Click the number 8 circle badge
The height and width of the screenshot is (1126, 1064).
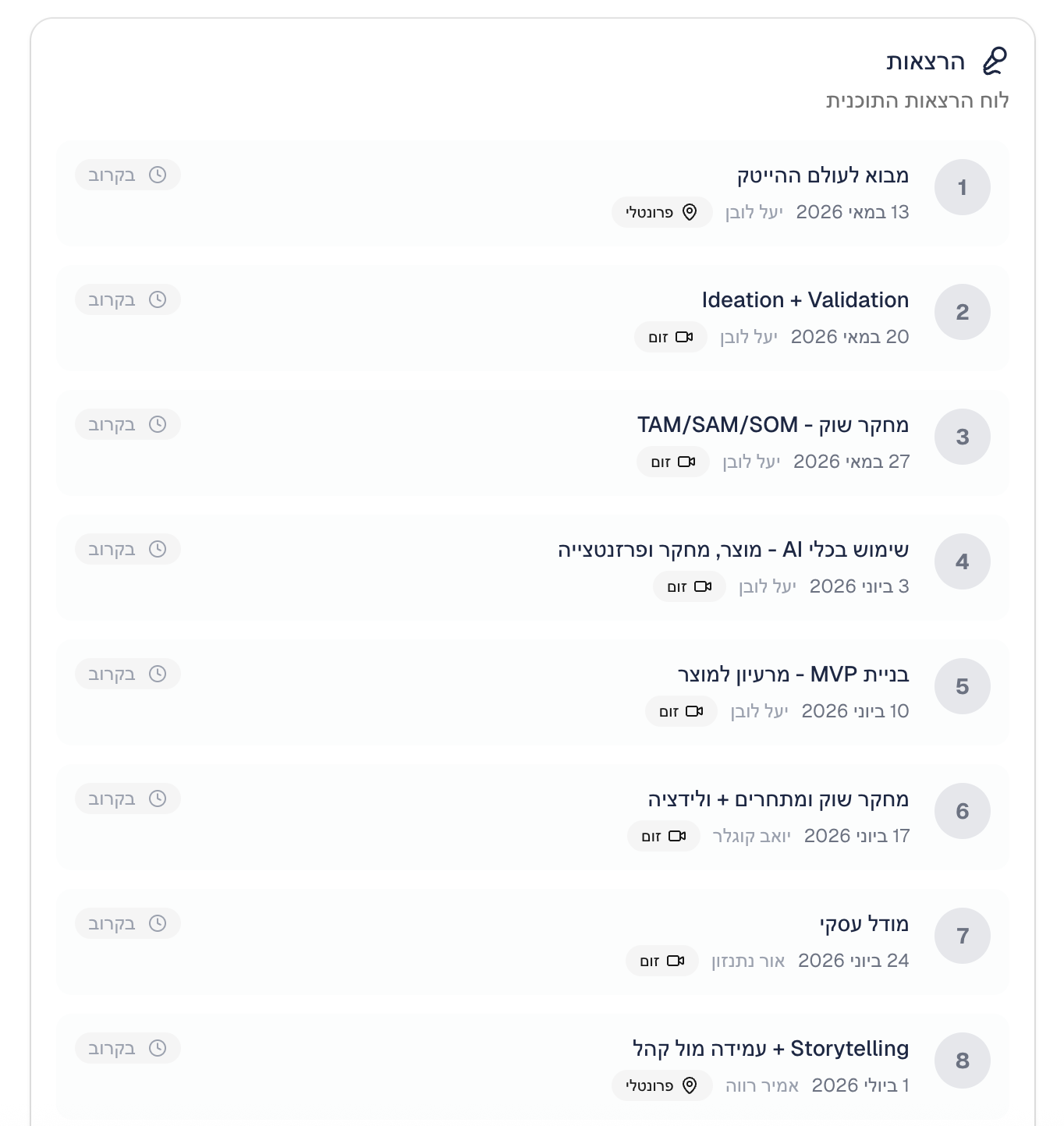[x=962, y=1060]
